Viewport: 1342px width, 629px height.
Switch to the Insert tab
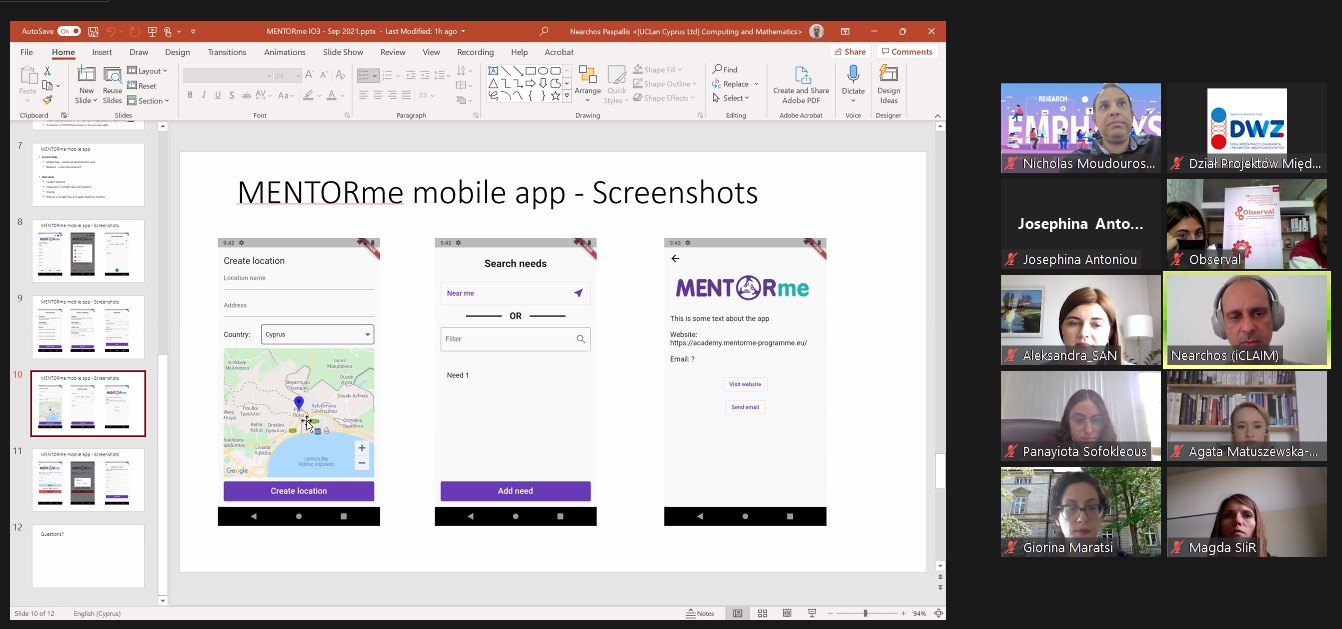102,52
